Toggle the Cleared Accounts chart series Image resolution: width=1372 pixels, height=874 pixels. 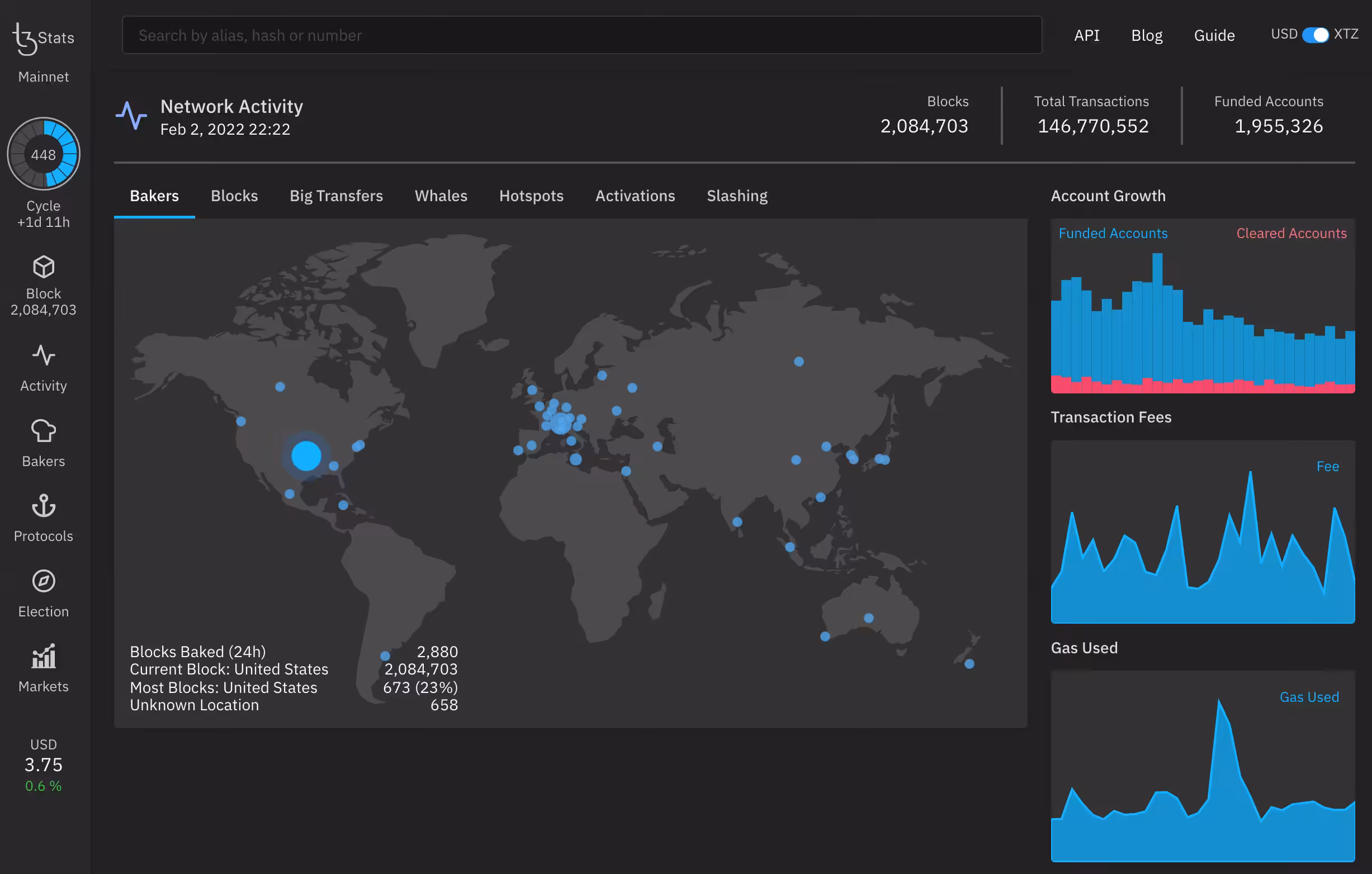1291,234
